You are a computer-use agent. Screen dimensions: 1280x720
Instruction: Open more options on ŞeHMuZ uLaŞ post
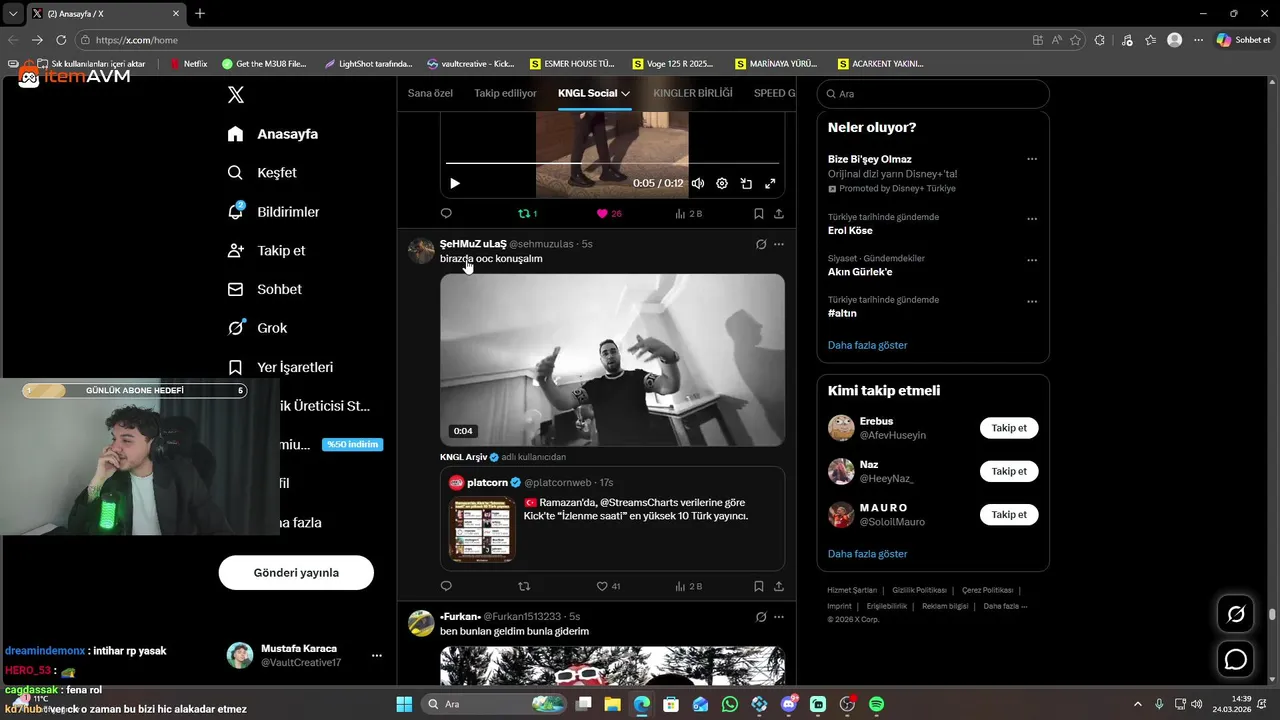779,244
